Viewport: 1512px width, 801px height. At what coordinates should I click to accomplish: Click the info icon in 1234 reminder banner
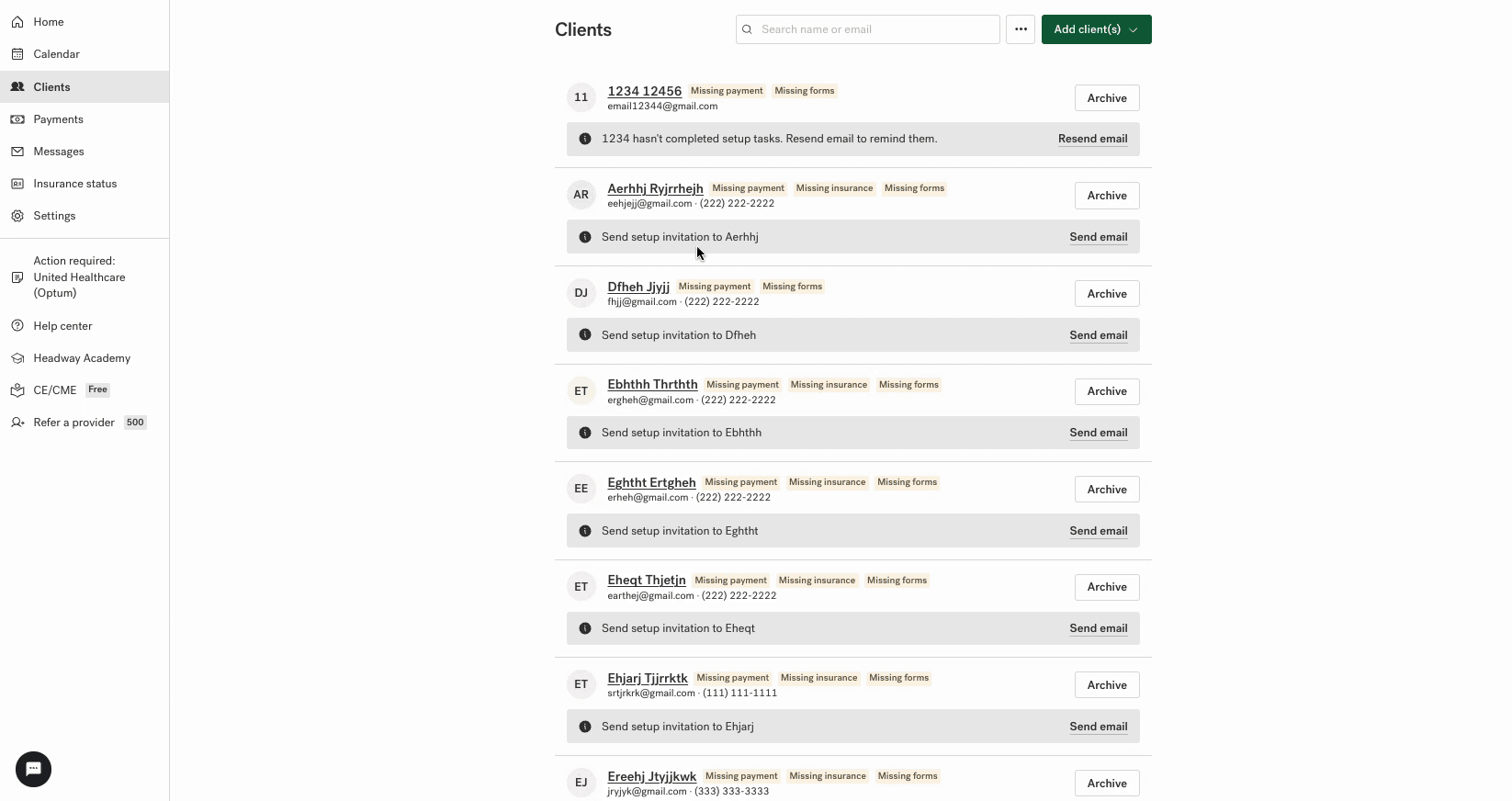pos(585,139)
